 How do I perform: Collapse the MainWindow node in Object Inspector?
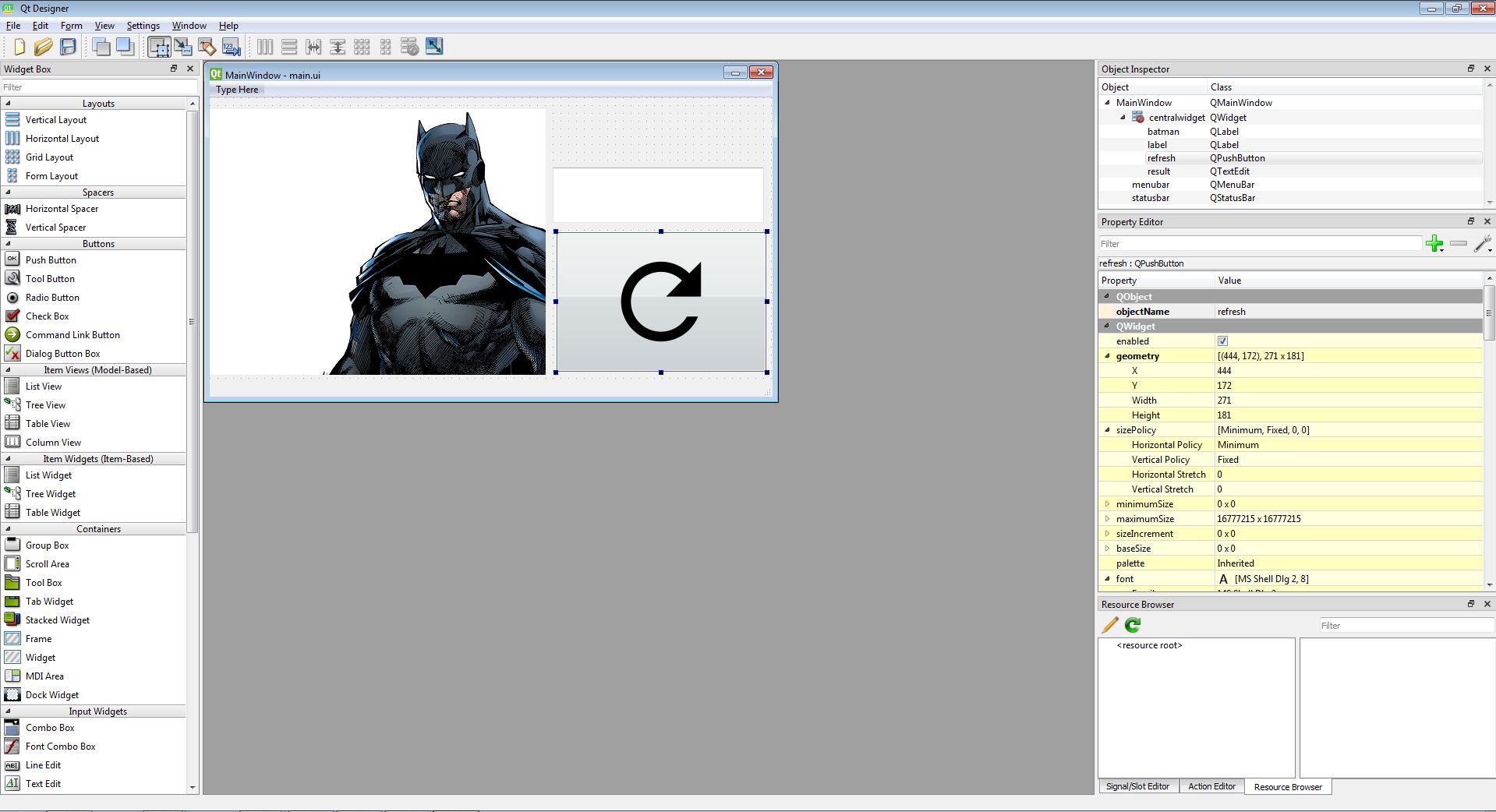point(1107,102)
